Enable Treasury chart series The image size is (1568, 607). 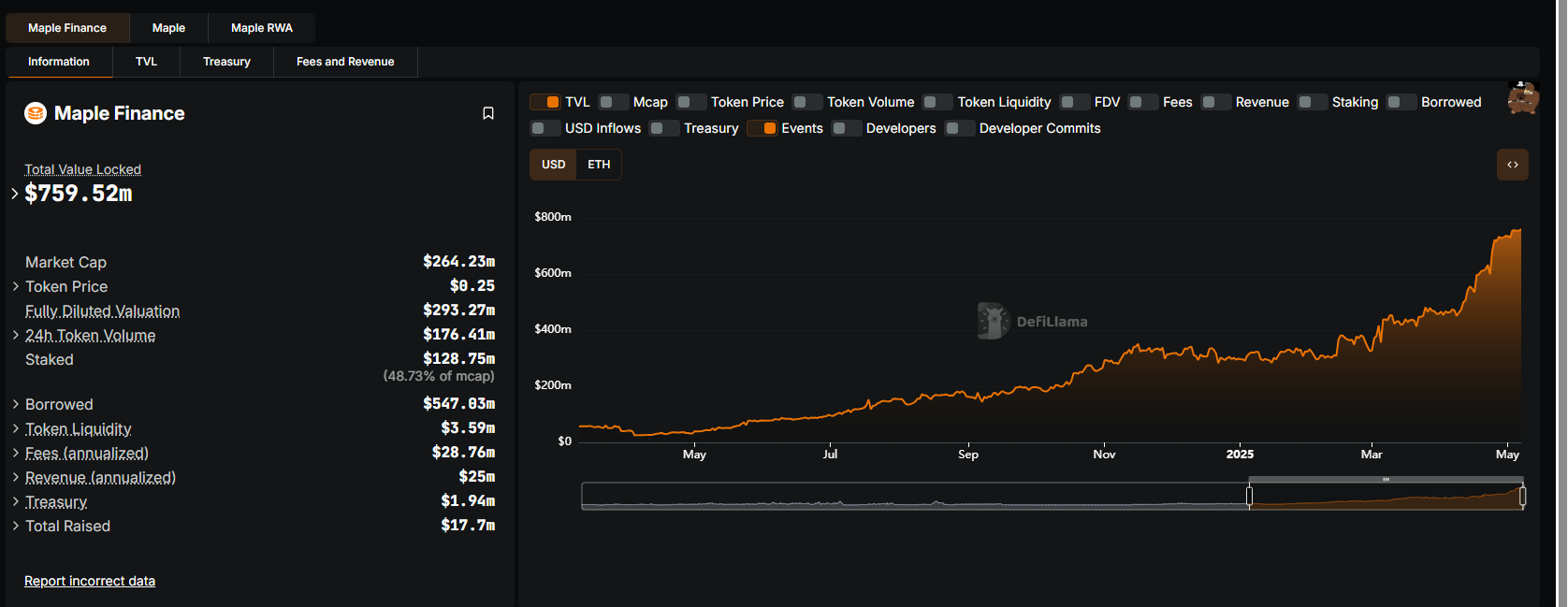664,128
